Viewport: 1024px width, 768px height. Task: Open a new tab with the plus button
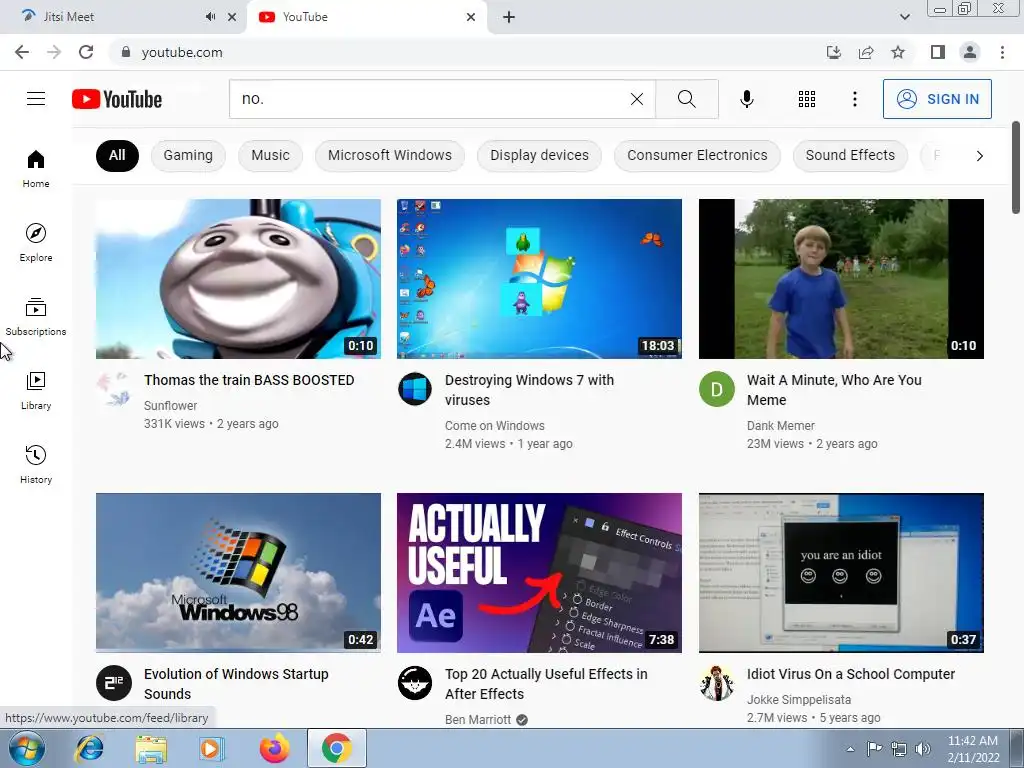509,17
